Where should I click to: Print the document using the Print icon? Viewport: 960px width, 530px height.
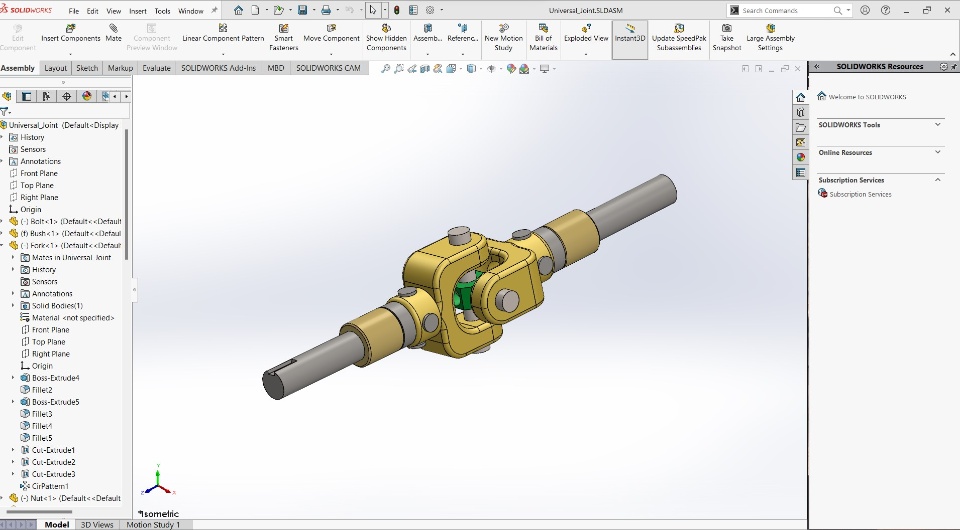click(326, 10)
